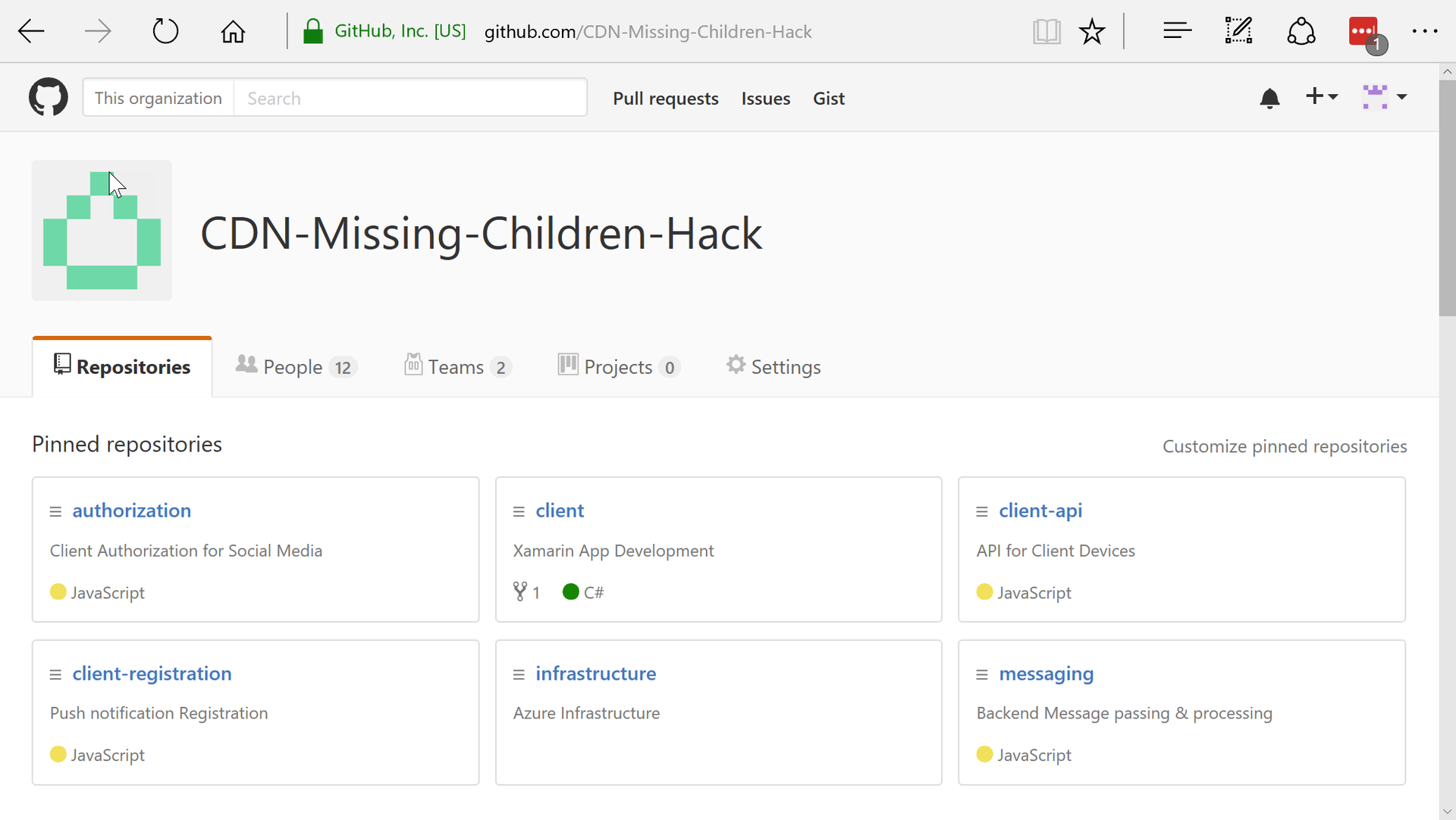Click the browser refresh icon

click(165, 30)
